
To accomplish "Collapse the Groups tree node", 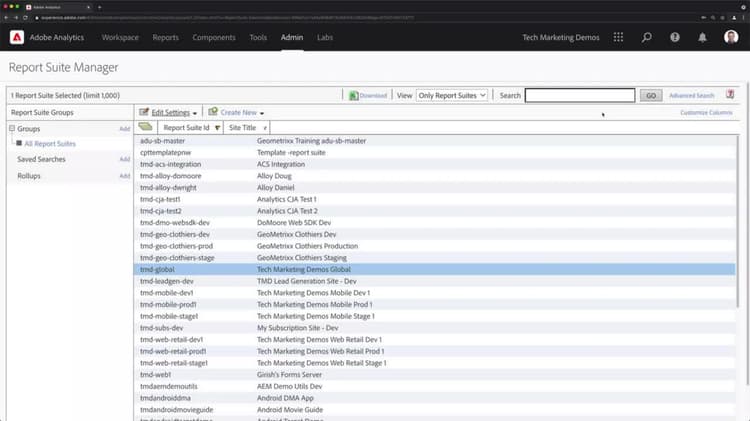I will click(x=12, y=128).
